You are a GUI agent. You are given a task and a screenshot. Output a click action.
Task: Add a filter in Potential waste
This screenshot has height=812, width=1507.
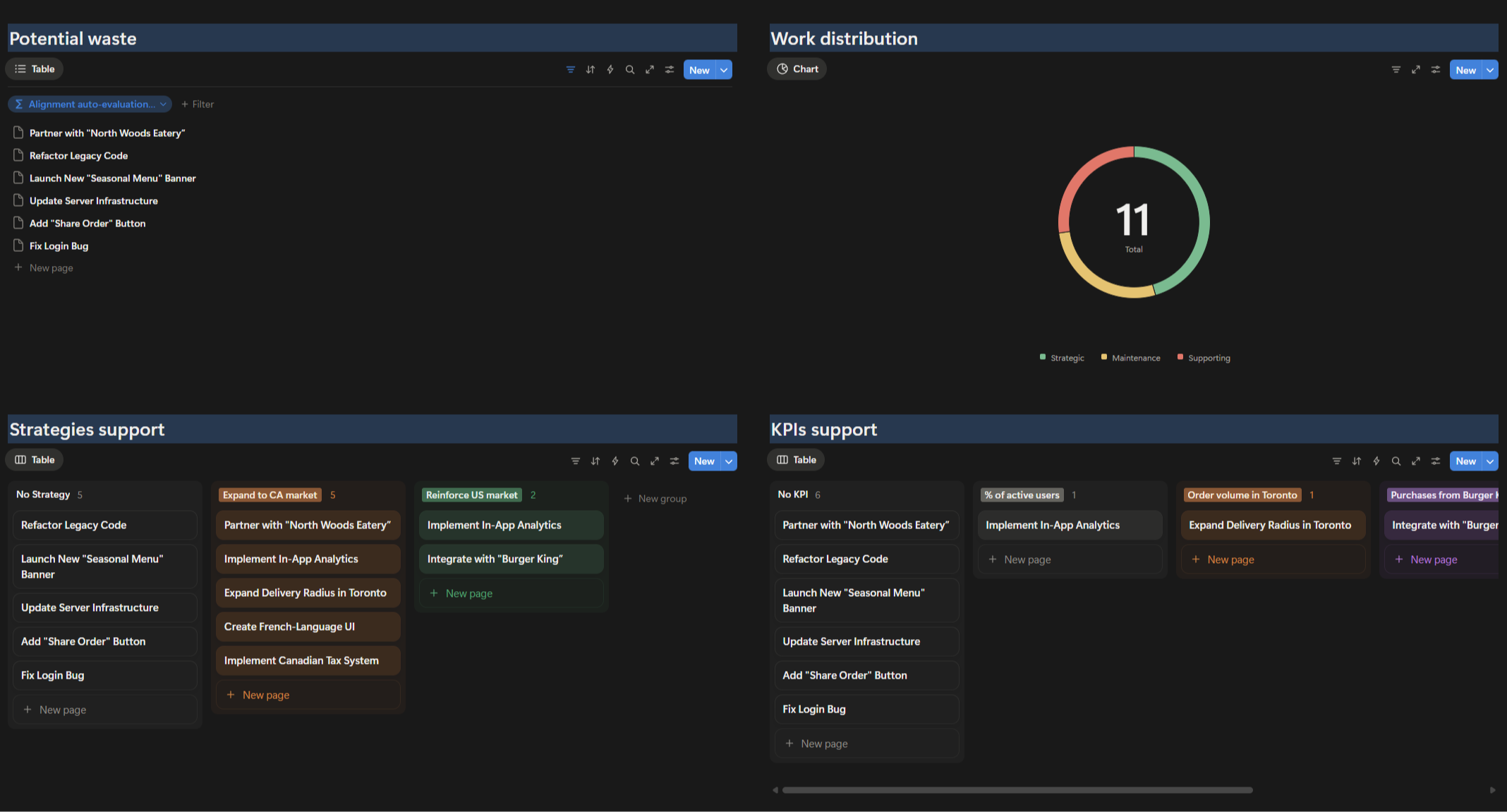click(x=198, y=104)
